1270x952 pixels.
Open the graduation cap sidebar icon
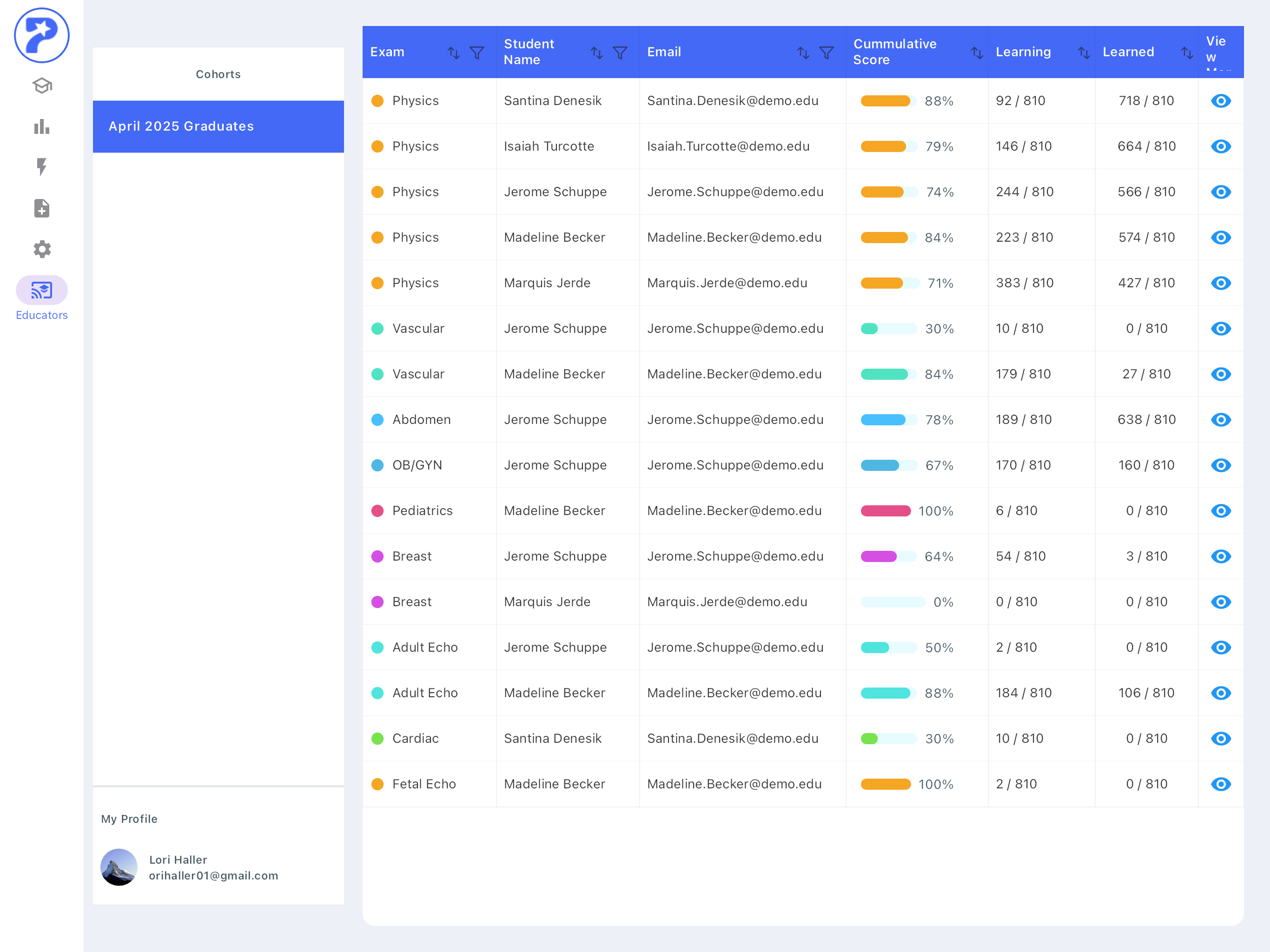[41, 86]
